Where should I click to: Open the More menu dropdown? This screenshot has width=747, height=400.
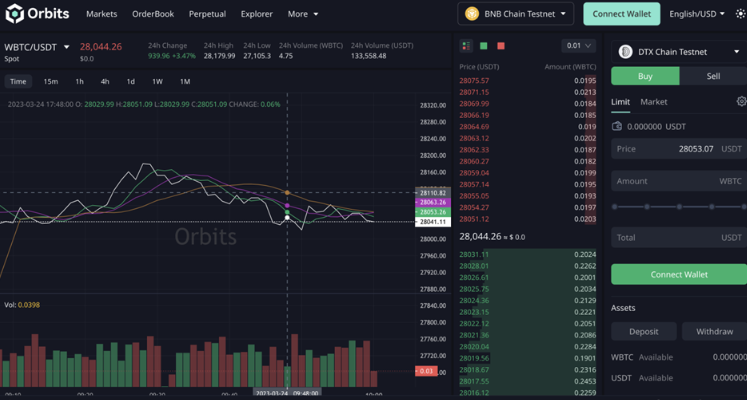point(303,14)
